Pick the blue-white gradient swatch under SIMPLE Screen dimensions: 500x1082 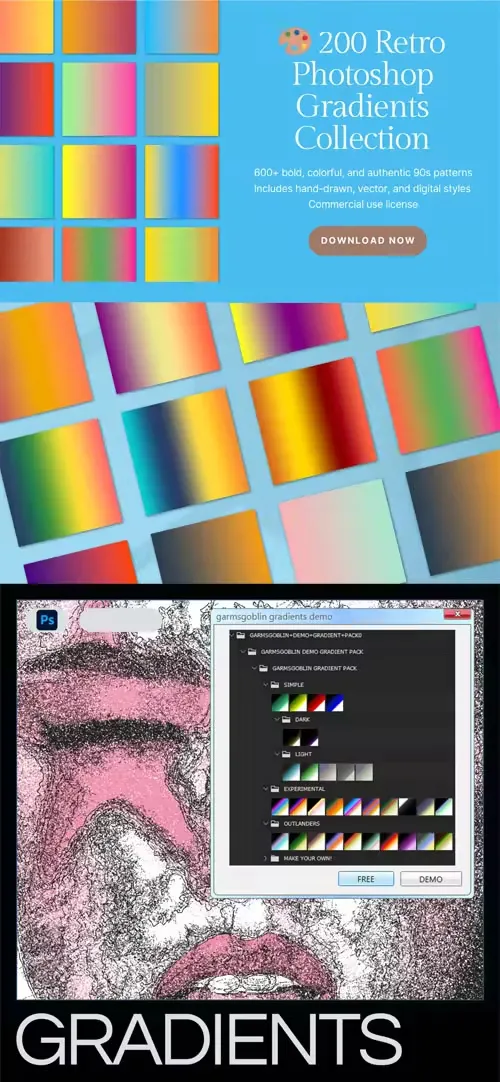334,702
